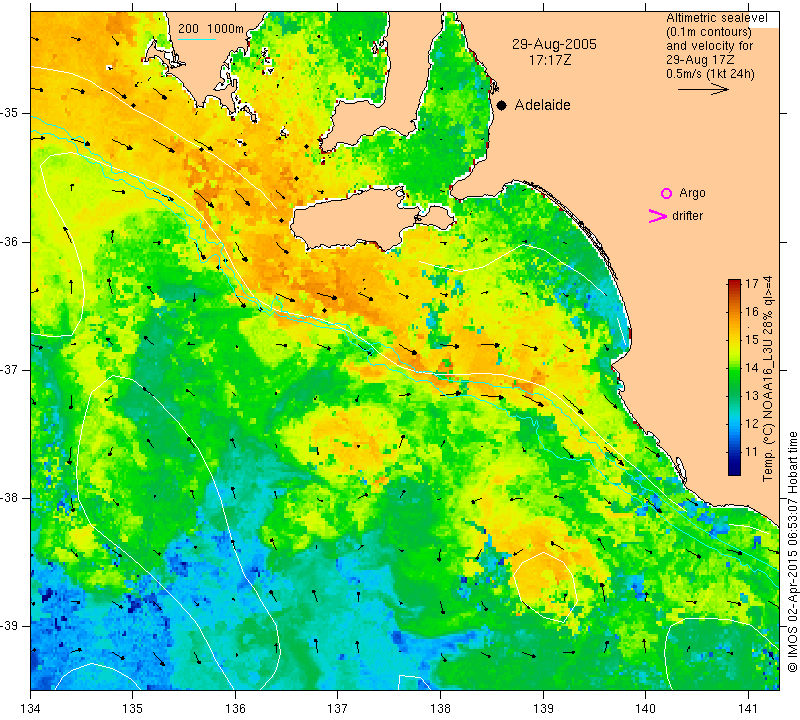Click the 13 value on temperature scale

(x=752, y=396)
